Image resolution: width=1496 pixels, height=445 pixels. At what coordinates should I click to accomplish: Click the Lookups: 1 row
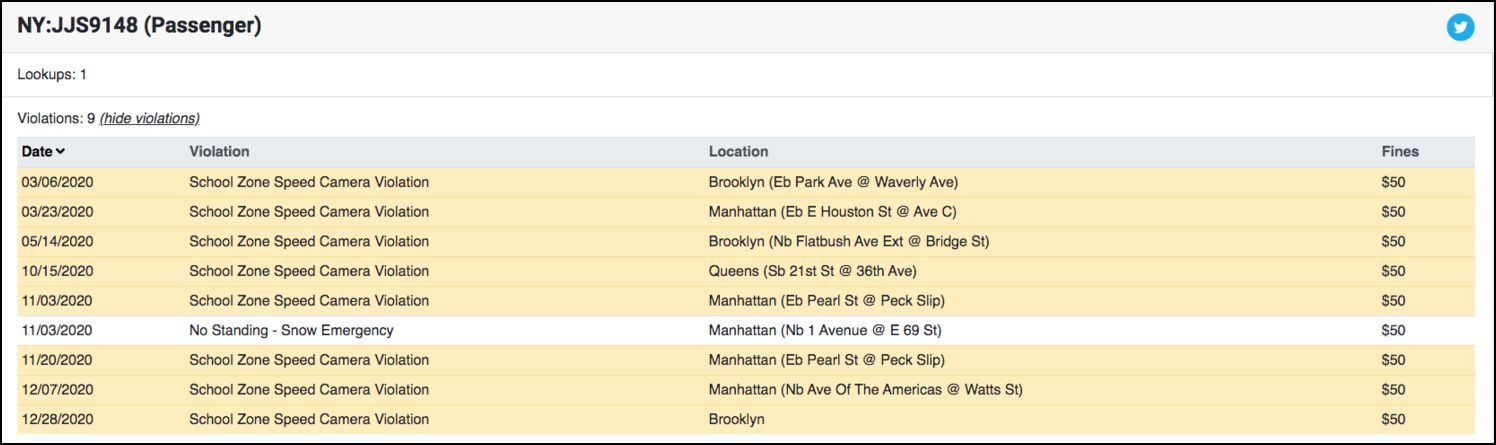[746, 75]
